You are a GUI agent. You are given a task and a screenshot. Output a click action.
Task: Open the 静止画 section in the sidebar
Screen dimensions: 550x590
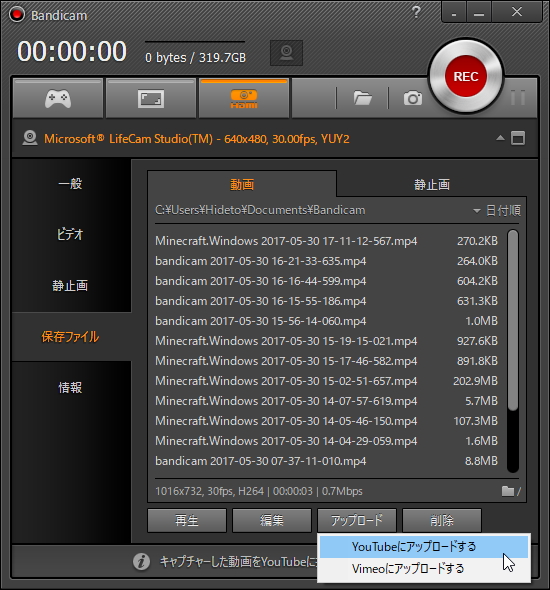(71, 286)
